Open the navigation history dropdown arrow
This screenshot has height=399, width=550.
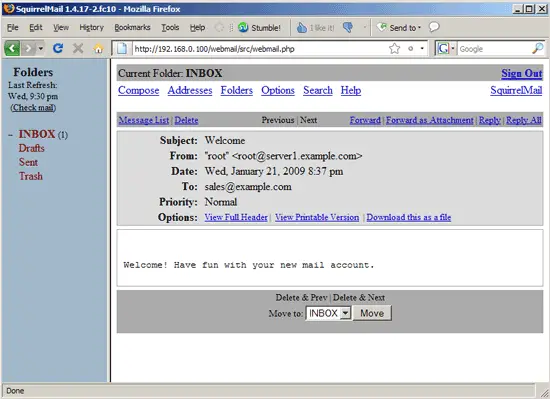click(x=41, y=48)
